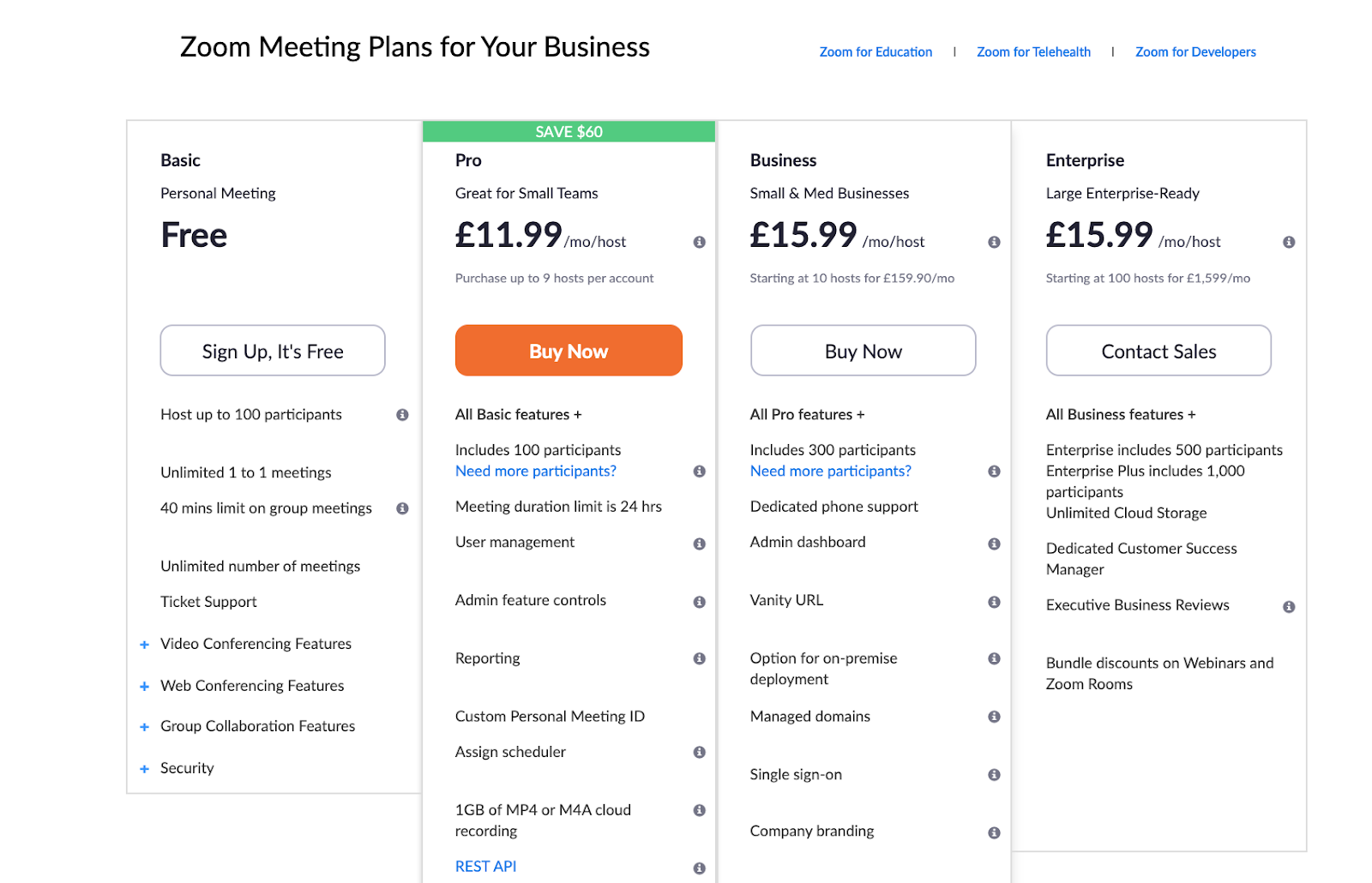Show info for 40 mins limit on meetings

[x=402, y=508]
